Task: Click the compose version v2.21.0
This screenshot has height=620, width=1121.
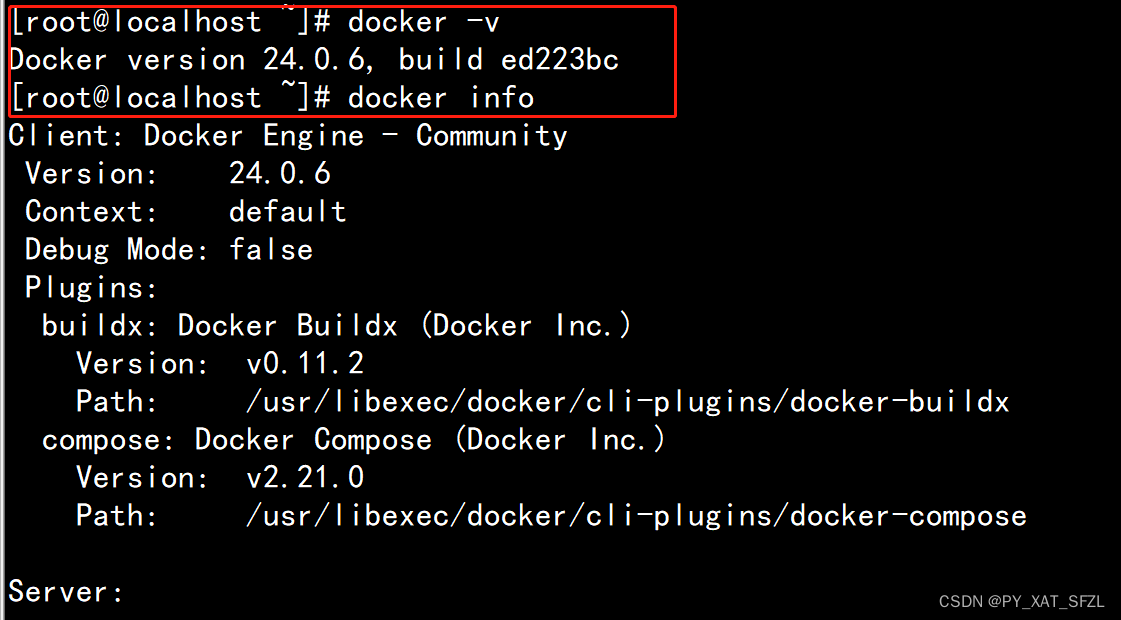Action: [x=305, y=478]
